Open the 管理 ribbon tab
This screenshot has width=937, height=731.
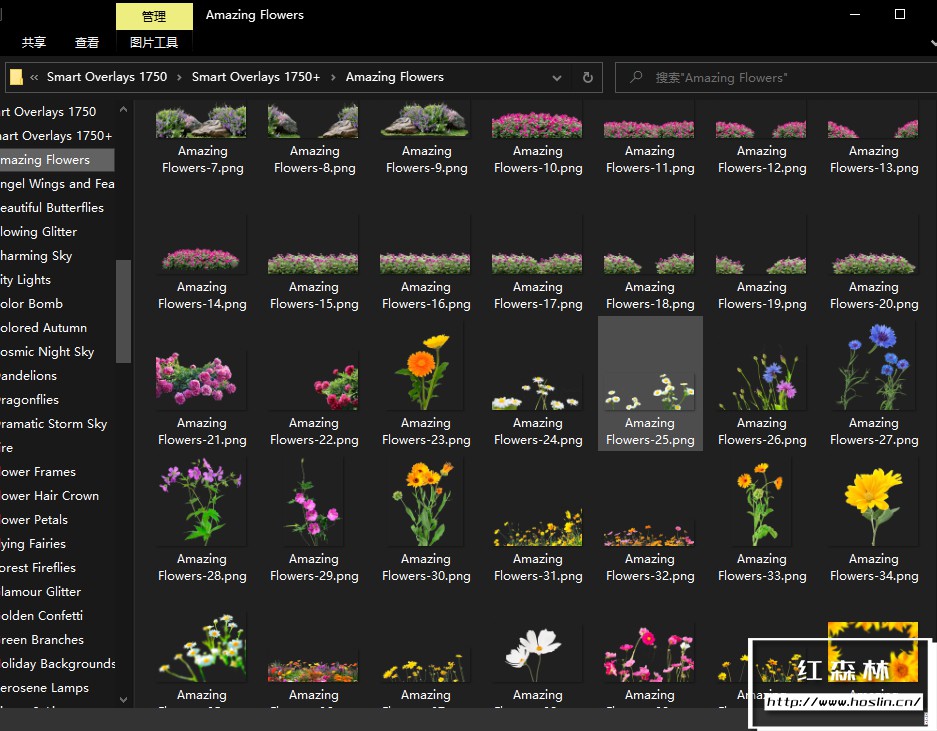coord(154,16)
